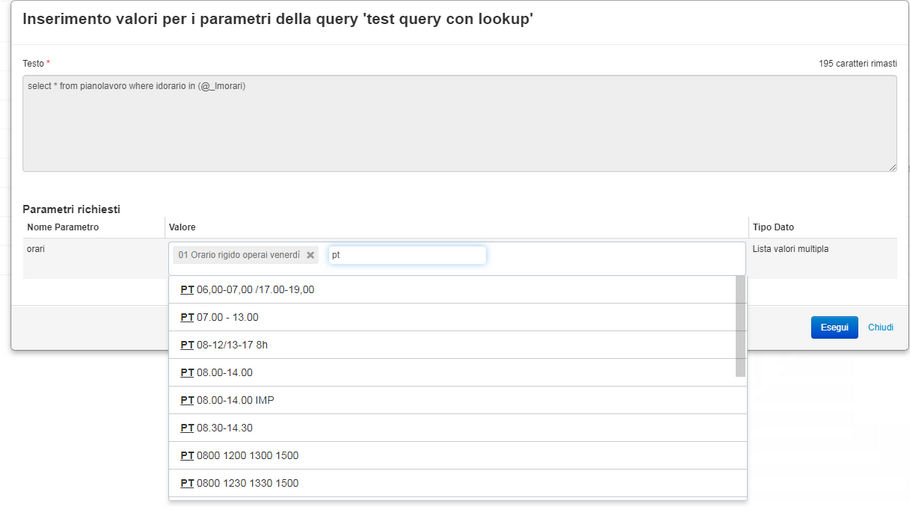Select option 'PT 06,00-07,00 /17.00-19,00'
The height and width of the screenshot is (513, 910).
tap(248, 290)
